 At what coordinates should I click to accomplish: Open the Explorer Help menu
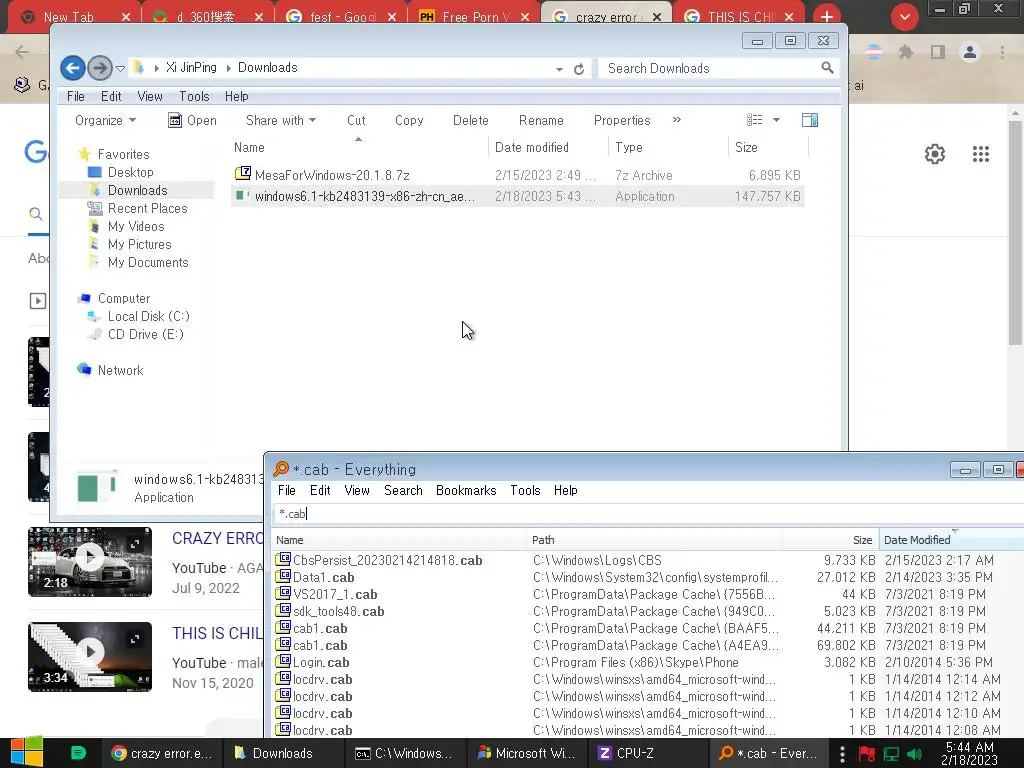(236, 97)
